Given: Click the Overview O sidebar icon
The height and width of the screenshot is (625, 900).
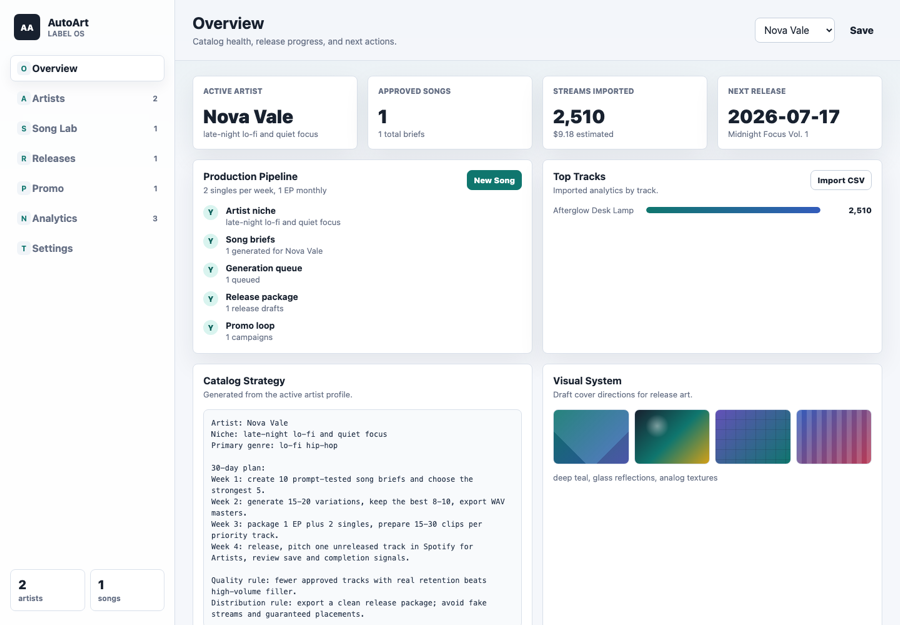Looking at the screenshot, I should (x=24, y=68).
